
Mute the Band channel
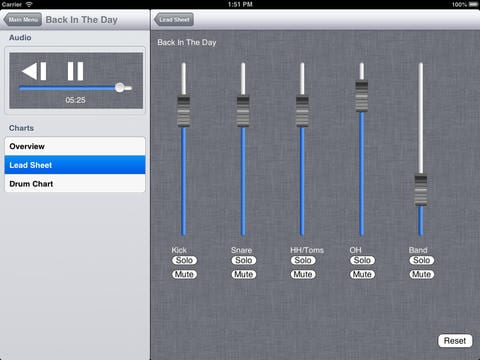point(422,274)
